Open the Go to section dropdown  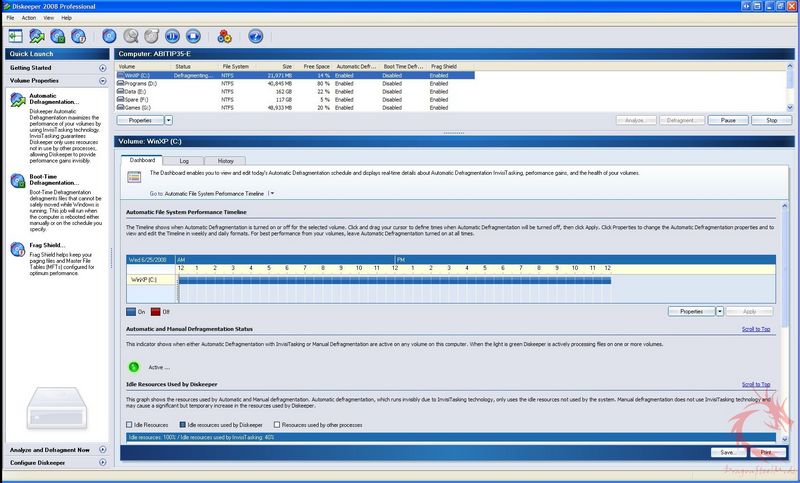(271, 193)
